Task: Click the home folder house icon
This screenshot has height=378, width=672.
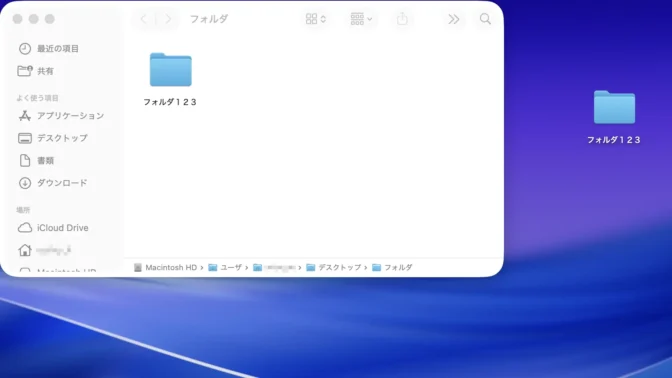Action: (25, 250)
